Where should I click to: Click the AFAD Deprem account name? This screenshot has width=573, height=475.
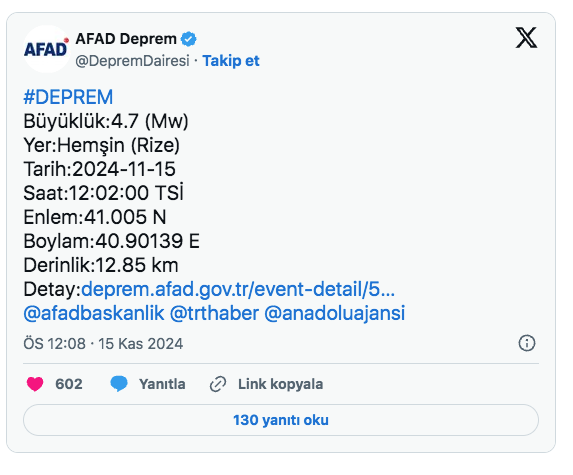126,39
